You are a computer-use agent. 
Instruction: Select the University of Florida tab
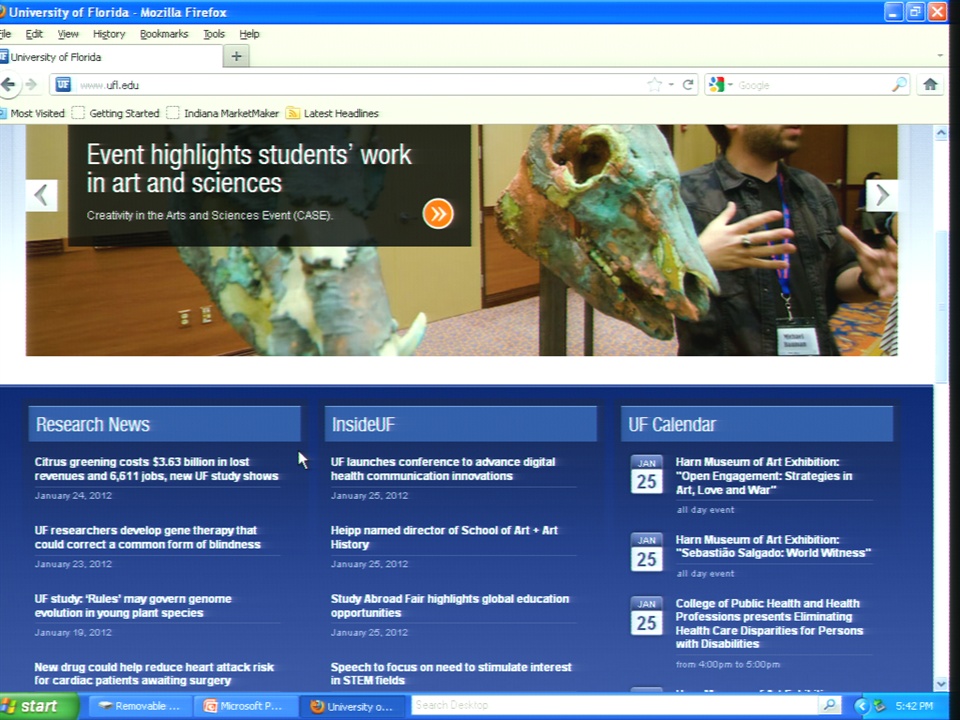[110, 57]
